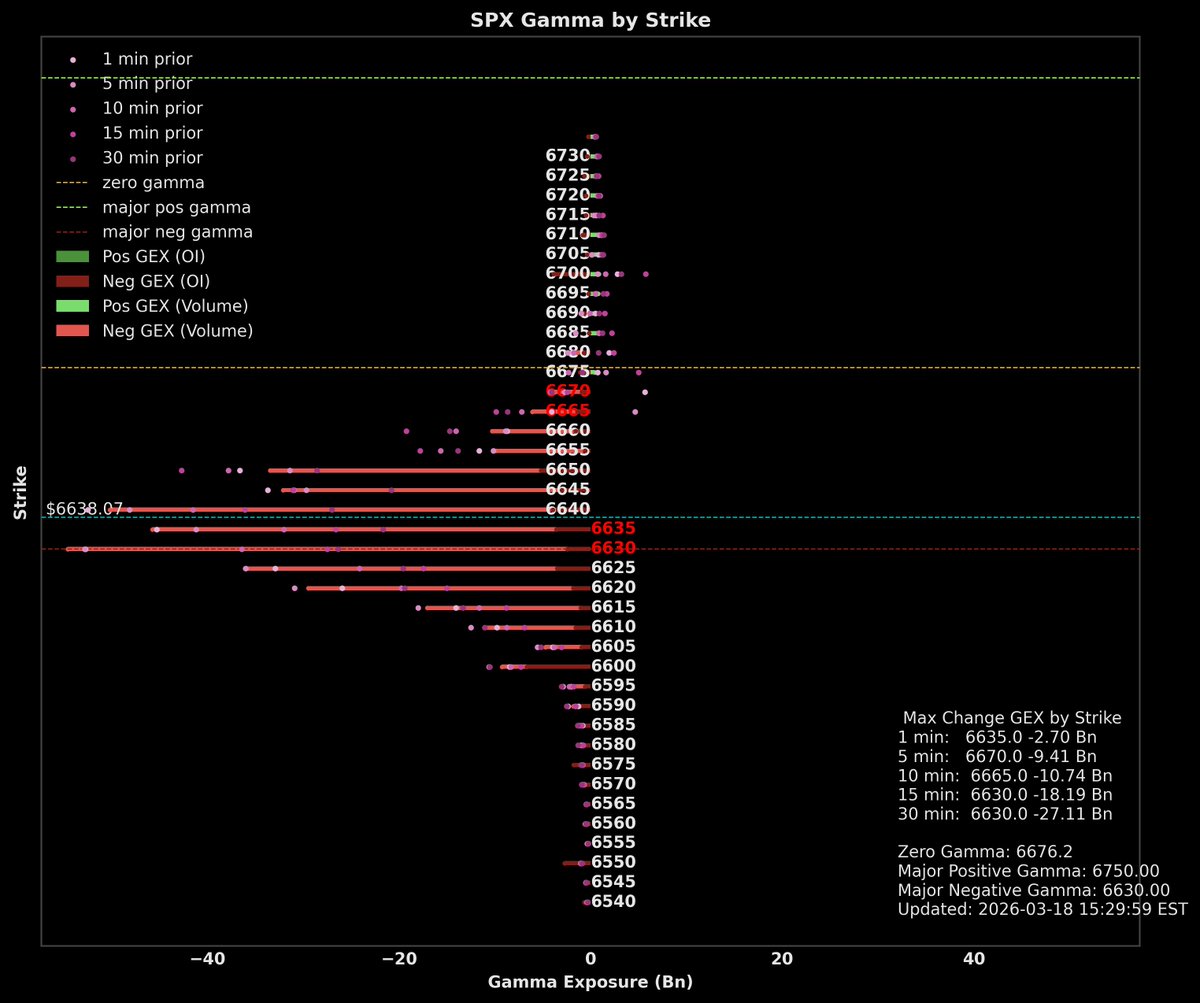Click the Updated timestamp text
The image size is (1200, 1003).
(1043, 909)
